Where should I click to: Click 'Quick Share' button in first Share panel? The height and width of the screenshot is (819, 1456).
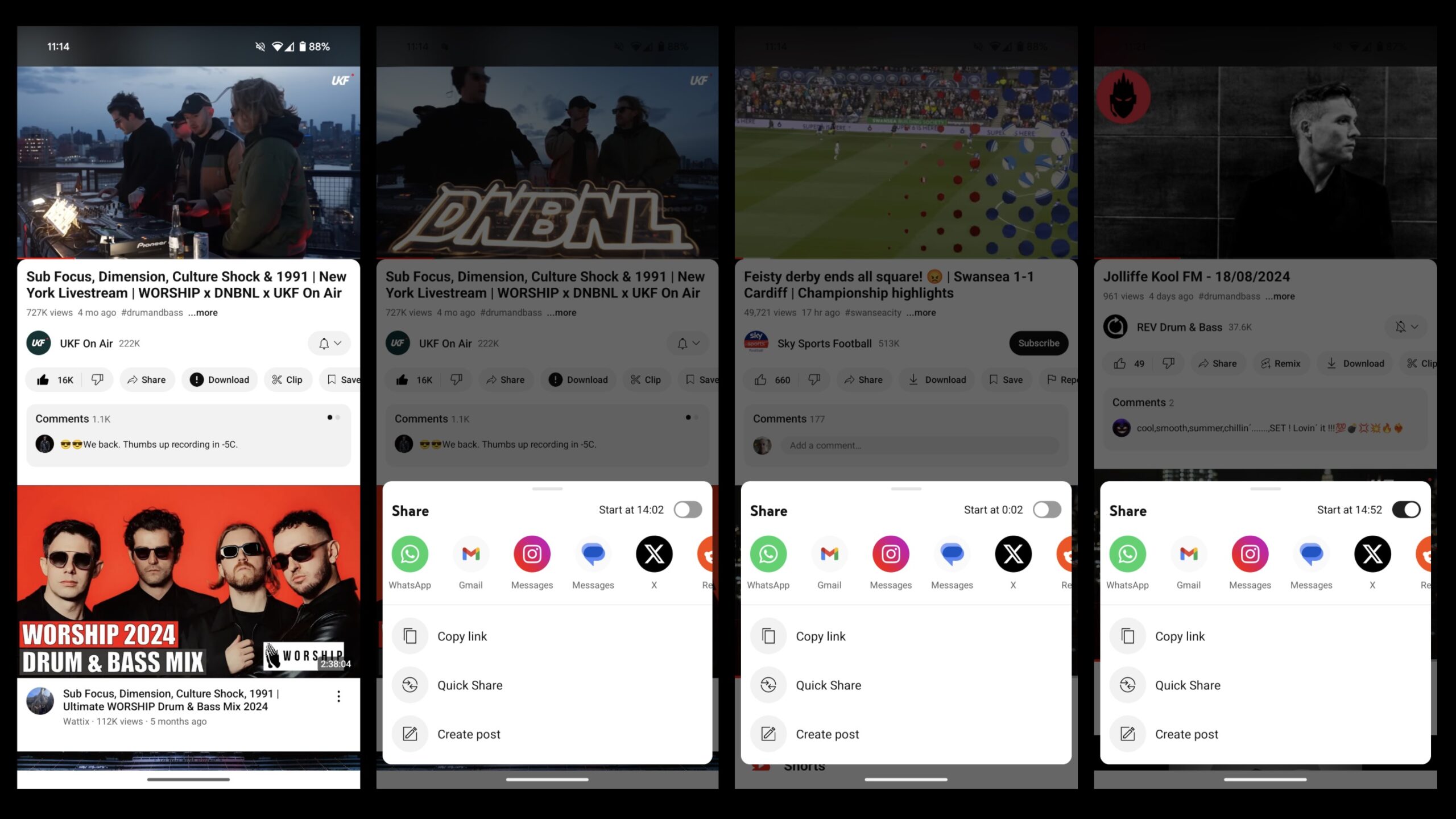(470, 685)
